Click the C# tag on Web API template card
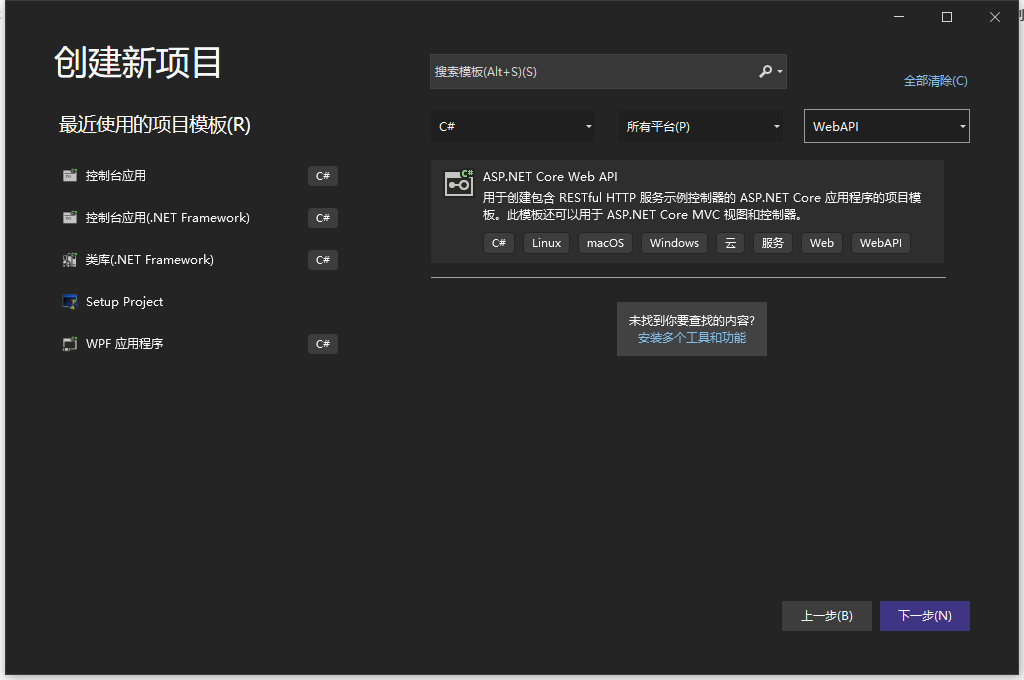This screenshot has width=1024, height=680. click(x=499, y=243)
